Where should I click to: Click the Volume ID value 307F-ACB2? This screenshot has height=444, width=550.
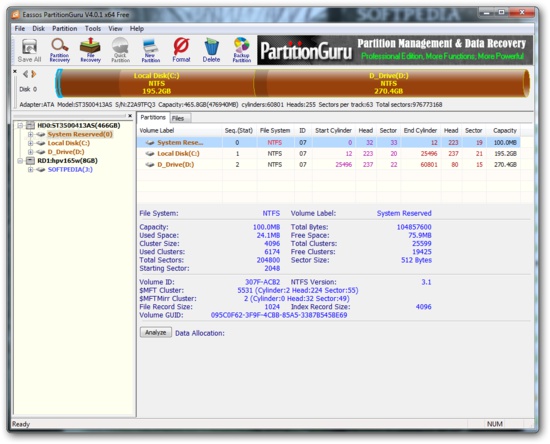262,282
